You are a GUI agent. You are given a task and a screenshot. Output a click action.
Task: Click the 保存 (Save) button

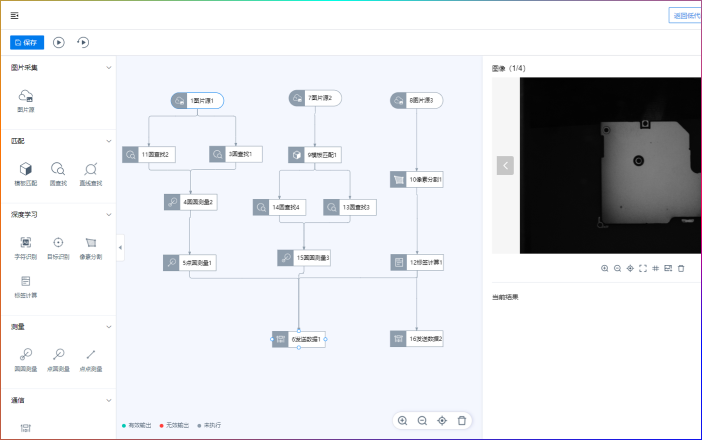(27, 42)
